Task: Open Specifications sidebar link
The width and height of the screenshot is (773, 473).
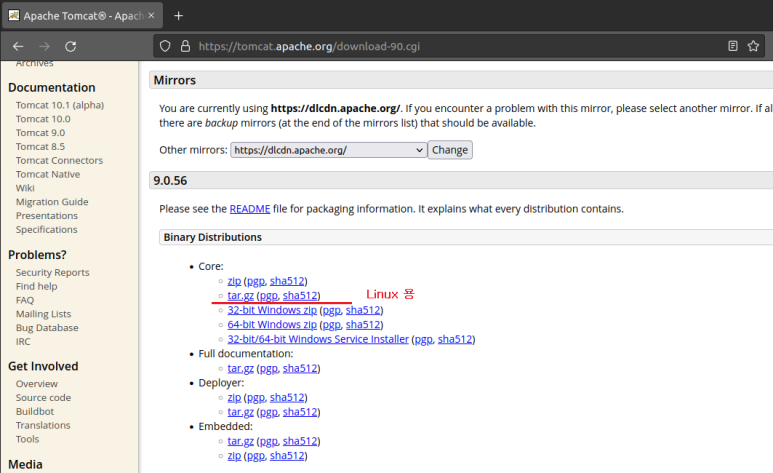Action: point(46,229)
